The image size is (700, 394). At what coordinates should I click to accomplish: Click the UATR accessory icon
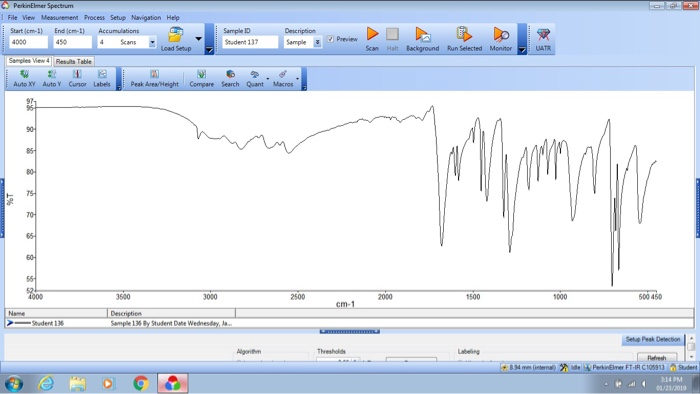pos(543,39)
